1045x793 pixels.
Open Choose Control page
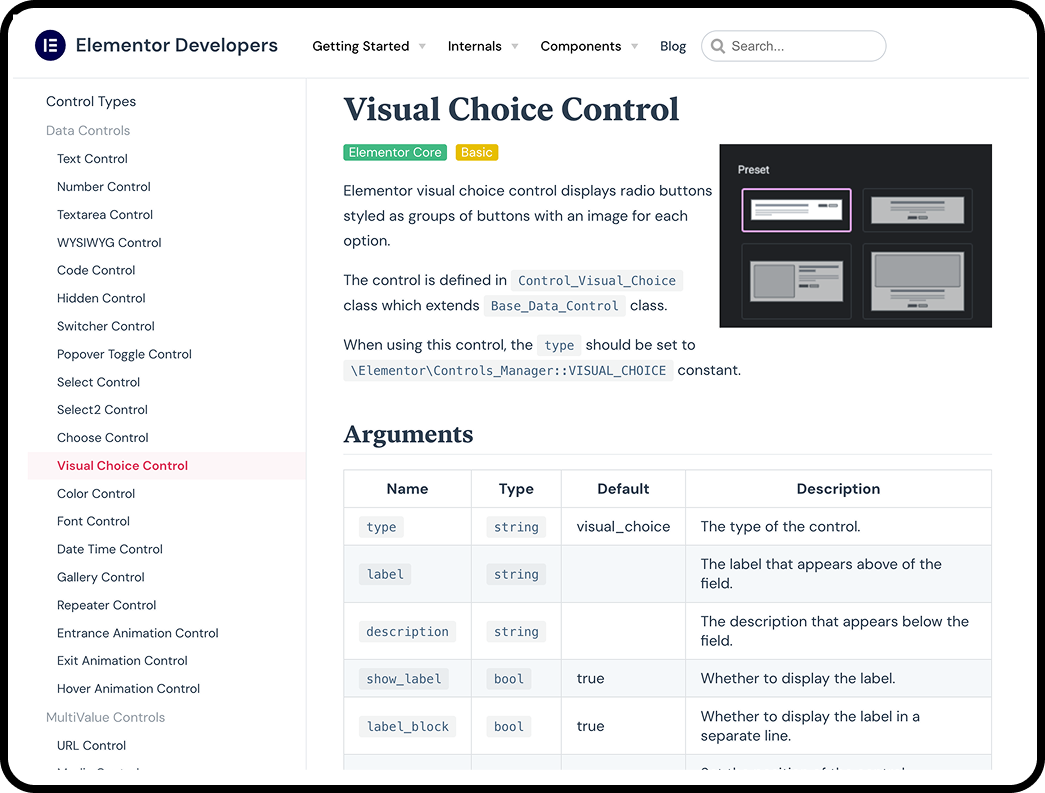tap(103, 437)
